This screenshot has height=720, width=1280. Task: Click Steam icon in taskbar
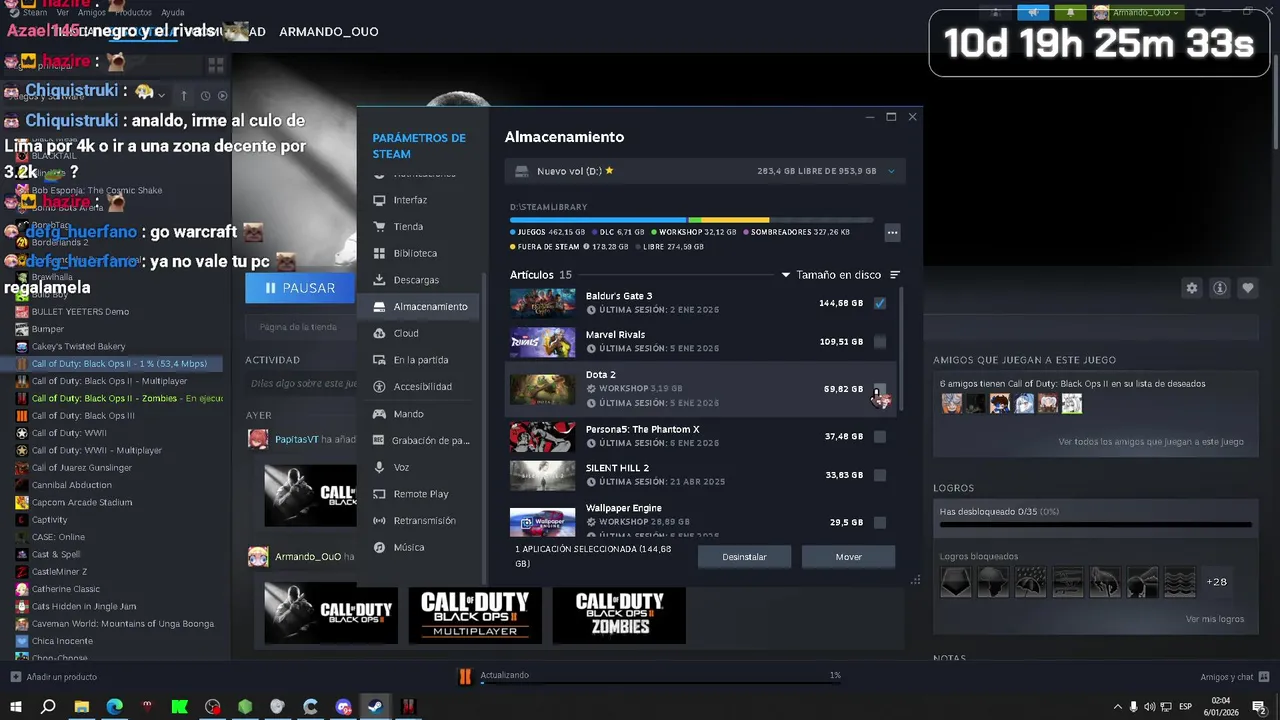tap(374, 707)
